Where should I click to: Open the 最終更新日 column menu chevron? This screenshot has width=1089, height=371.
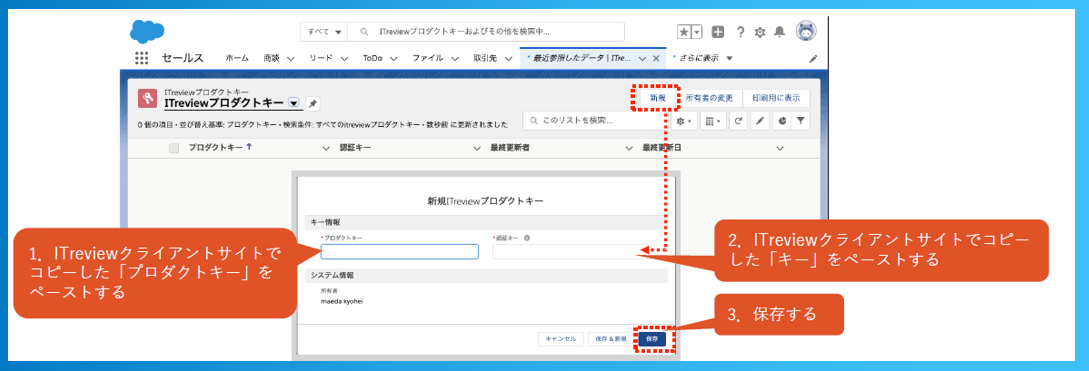point(780,149)
